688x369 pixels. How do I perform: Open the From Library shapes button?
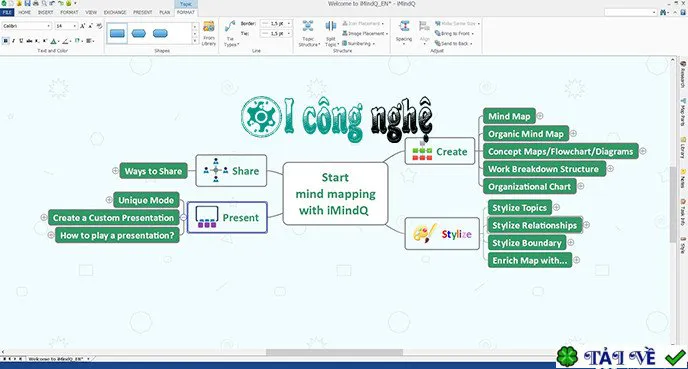(x=209, y=34)
